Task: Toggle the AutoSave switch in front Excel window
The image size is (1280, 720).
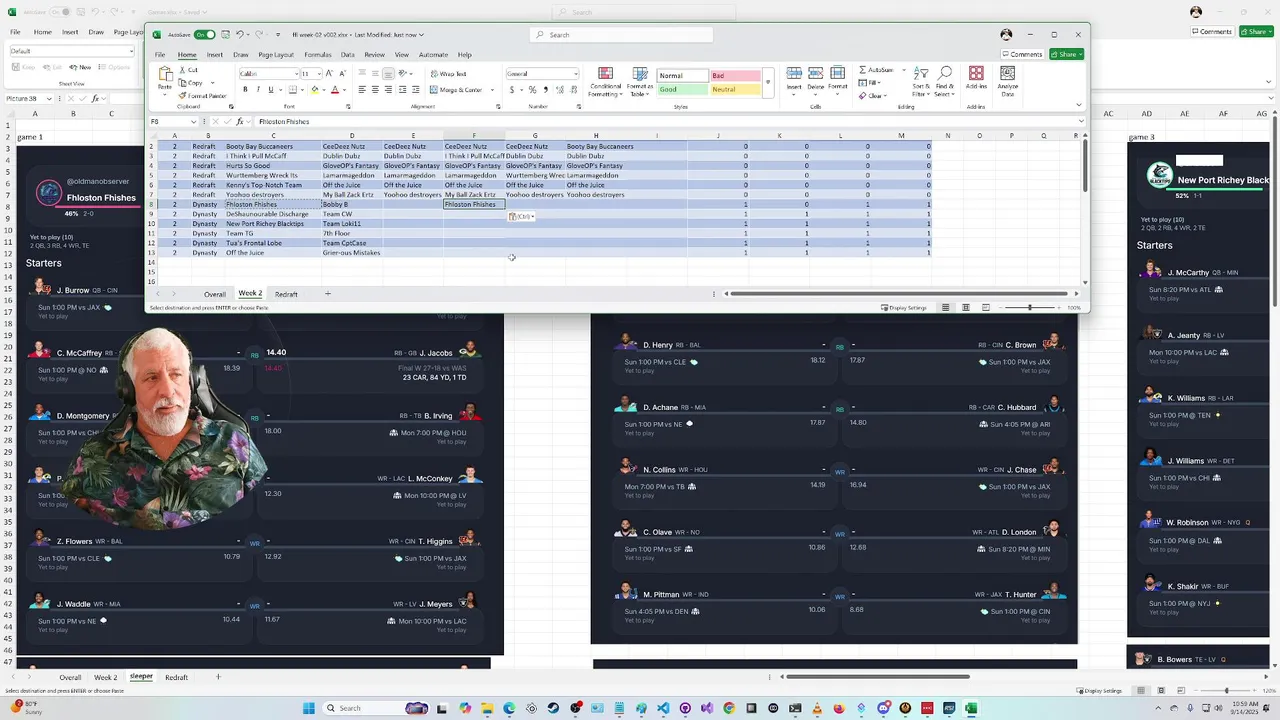Action: tap(204, 35)
